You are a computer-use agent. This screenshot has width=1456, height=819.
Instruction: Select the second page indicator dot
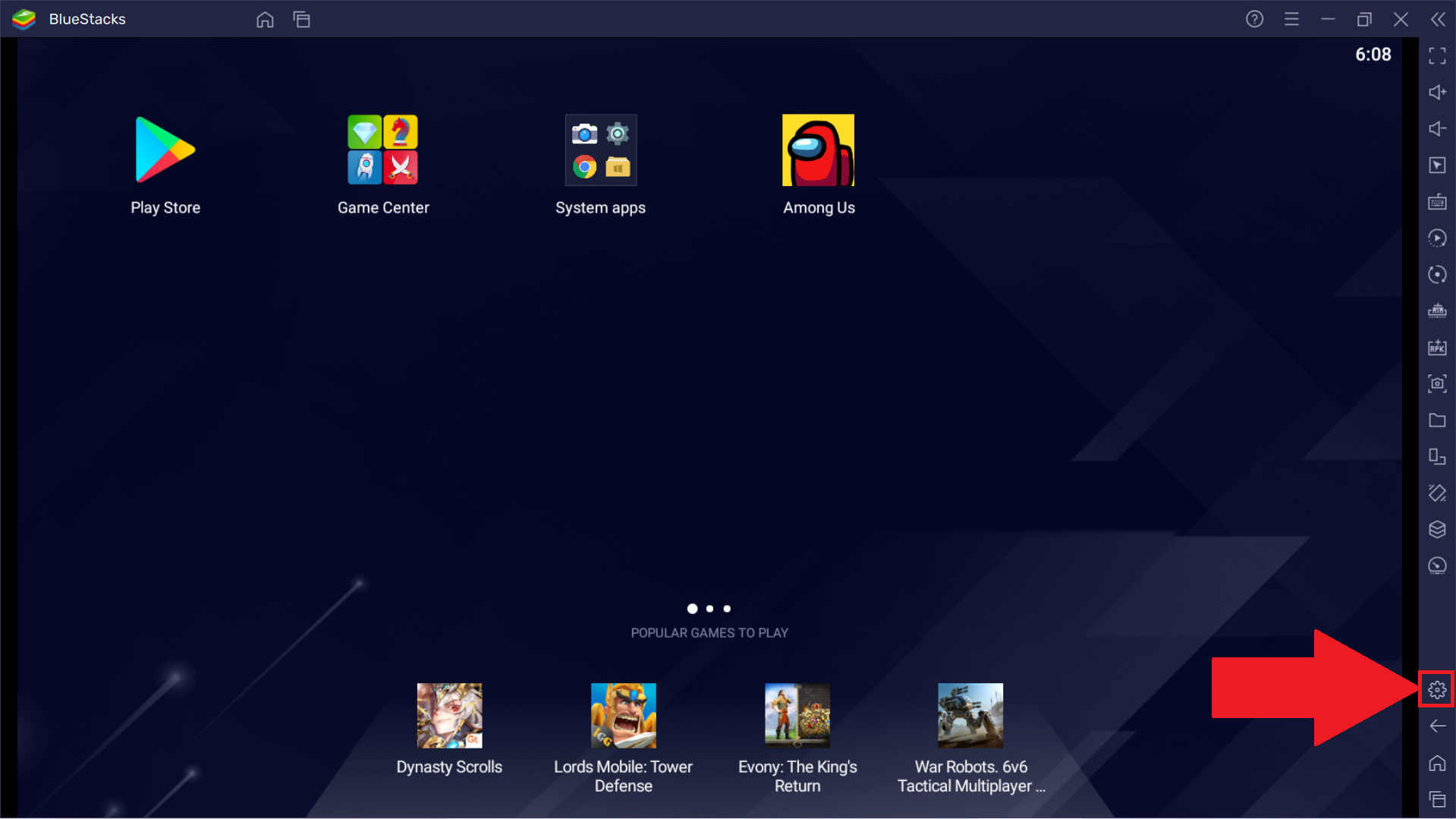click(x=709, y=609)
